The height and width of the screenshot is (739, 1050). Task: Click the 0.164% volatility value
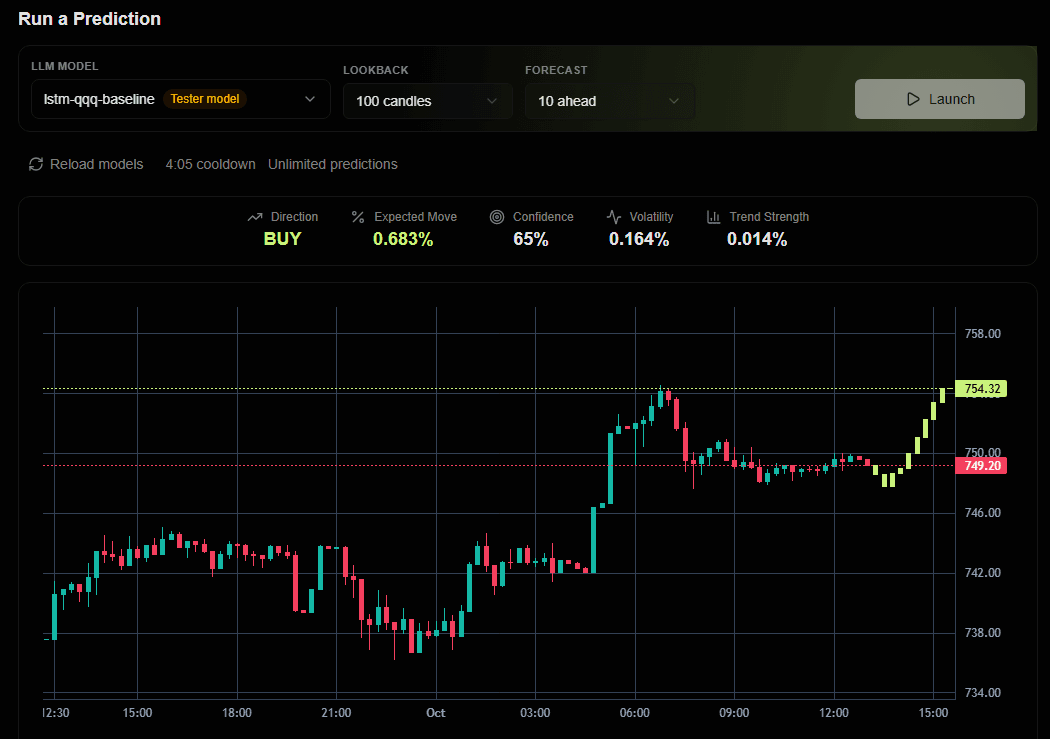(639, 239)
